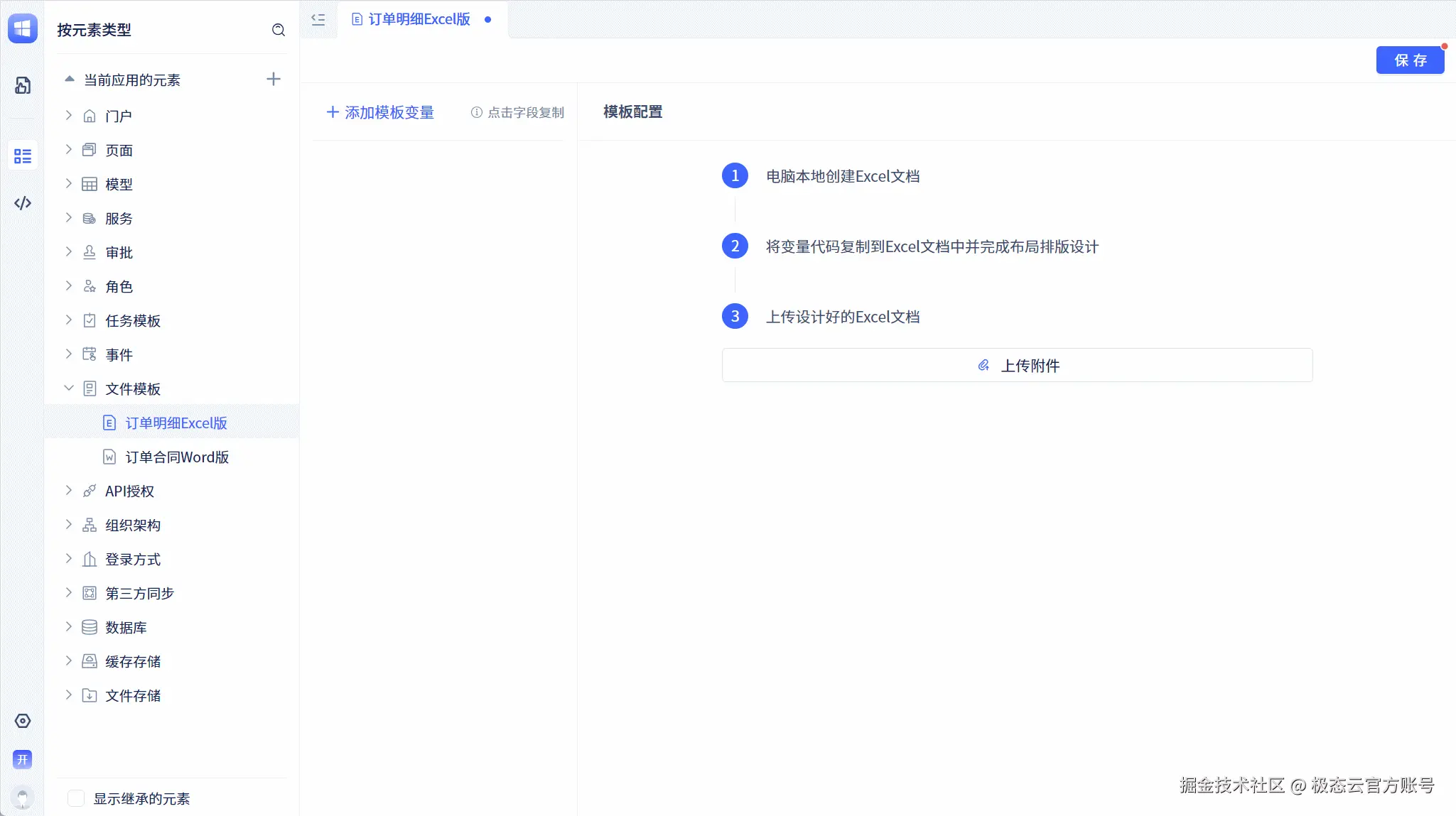Select 订单合同Word版 in the tree
Screen dimensions: 1456x816
(x=177, y=457)
